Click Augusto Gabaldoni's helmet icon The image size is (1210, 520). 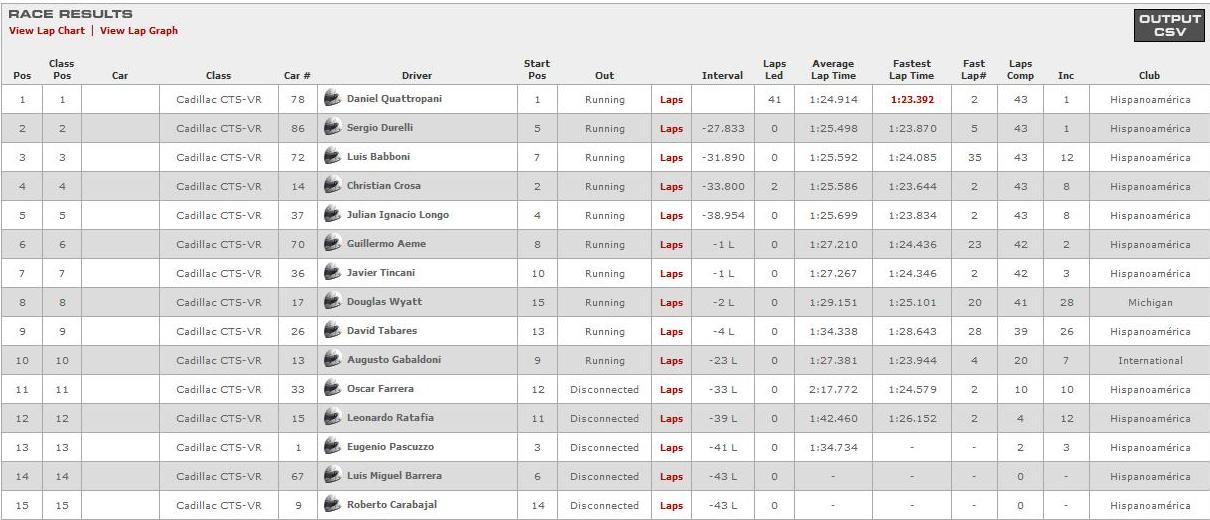pos(333,360)
